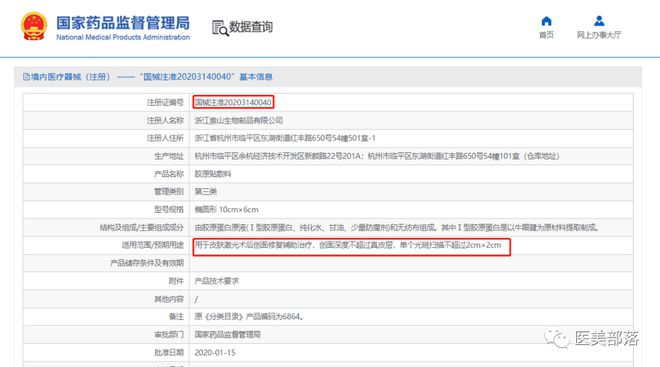This screenshot has width=660, height=367.
Task: Click the 产品名称 row label
Action: 169,174
